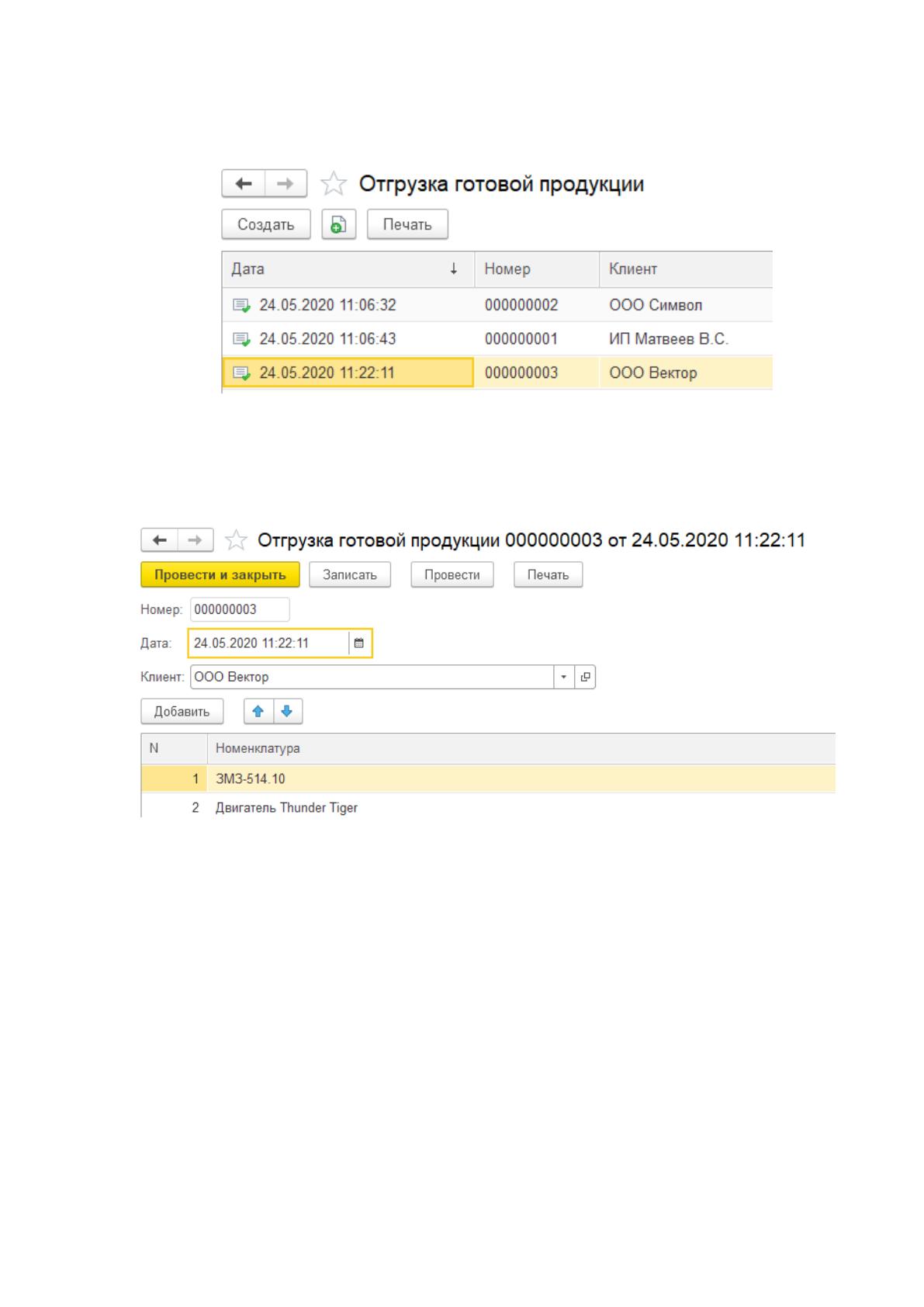Add list form to favorites with star
The height and width of the screenshot is (1307, 924).
coord(334,184)
